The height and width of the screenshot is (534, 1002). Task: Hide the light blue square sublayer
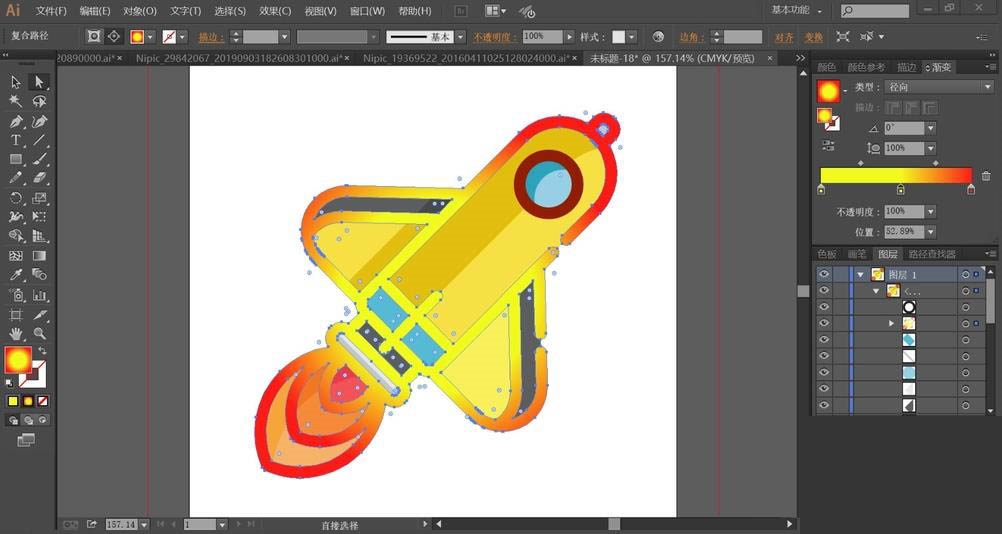(x=824, y=372)
